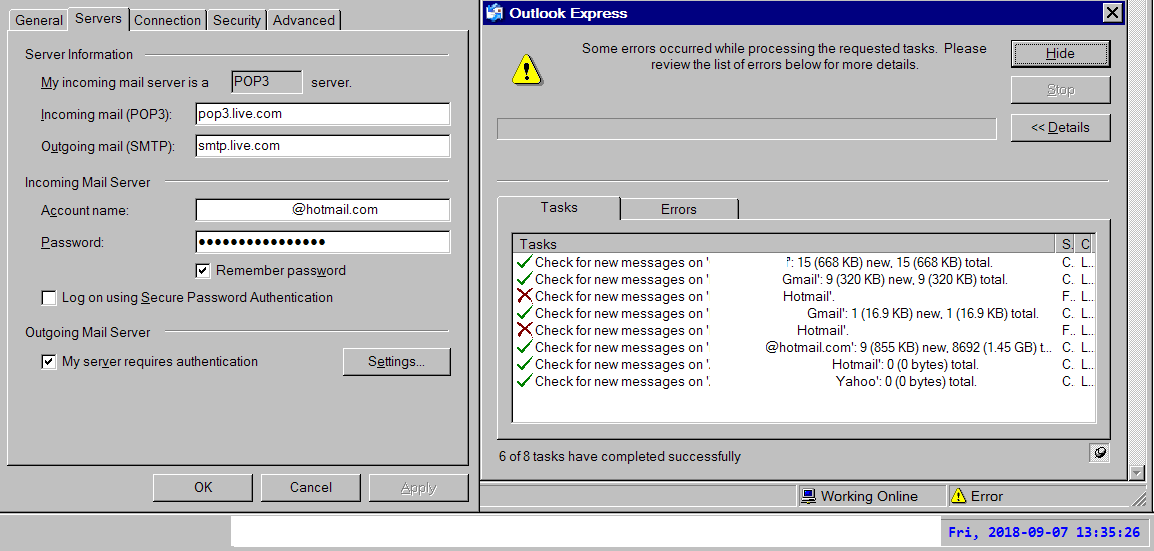The height and width of the screenshot is (551, 1154).
Task: Click the Error warning icon in status bar
Action: click(958, 496)
